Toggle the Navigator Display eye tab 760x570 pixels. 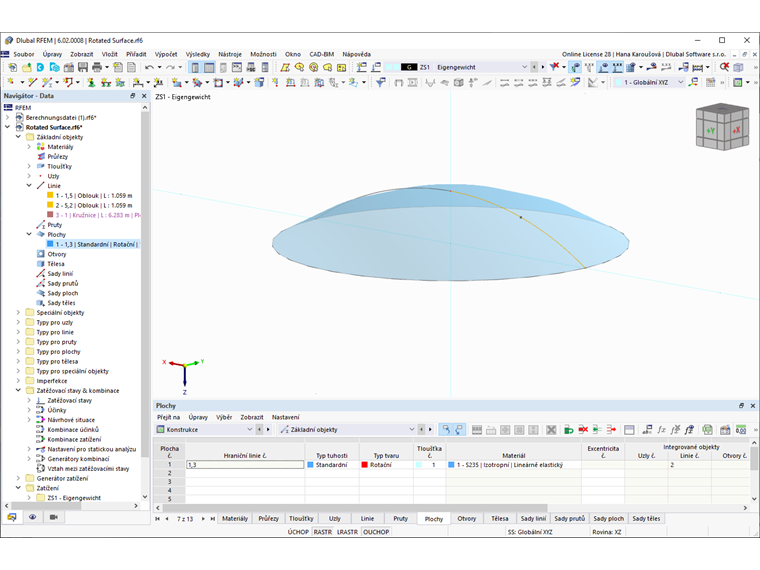point(32,517)
